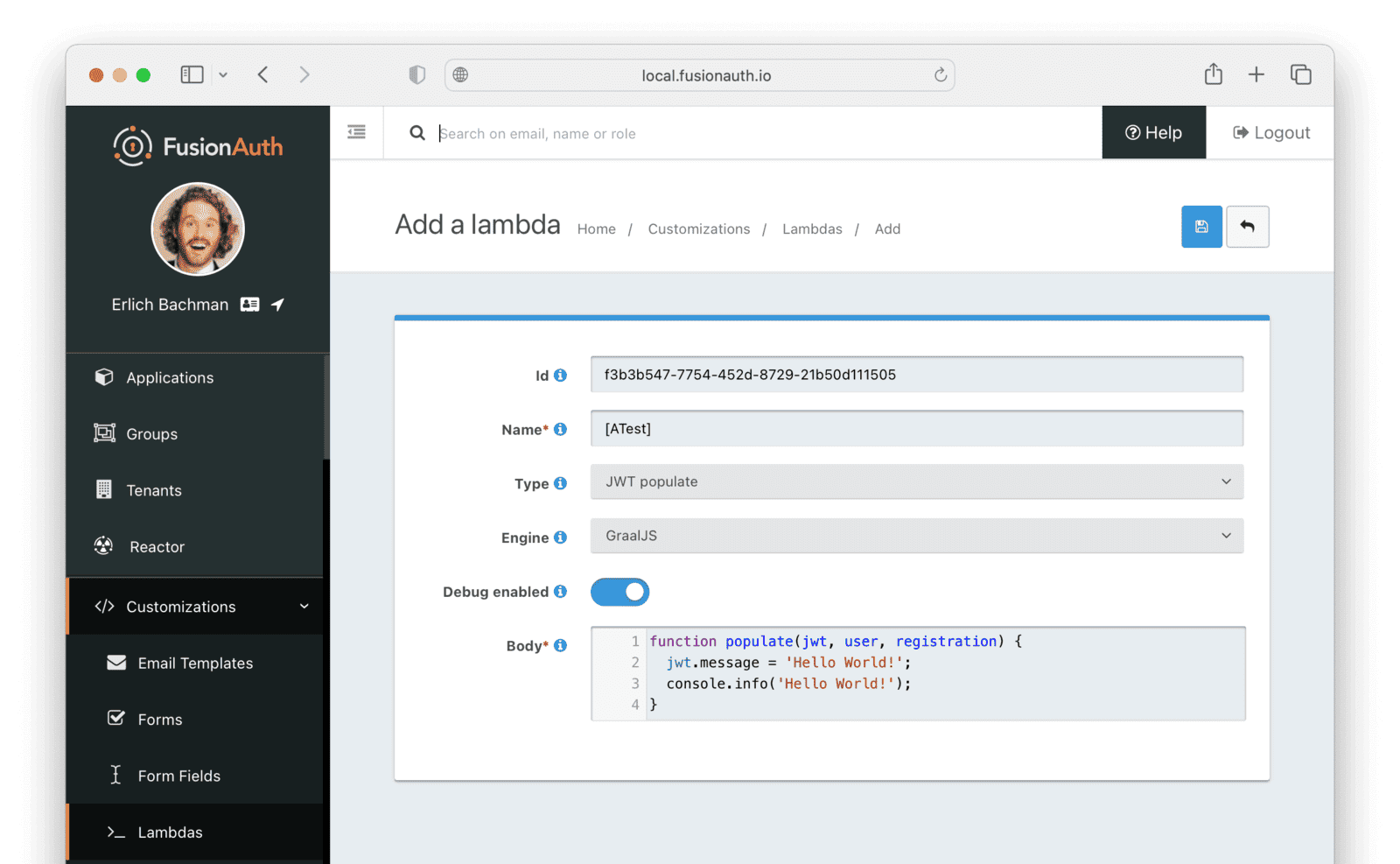Go to the Lambdas breadcrumb

[x=812, y=229]
